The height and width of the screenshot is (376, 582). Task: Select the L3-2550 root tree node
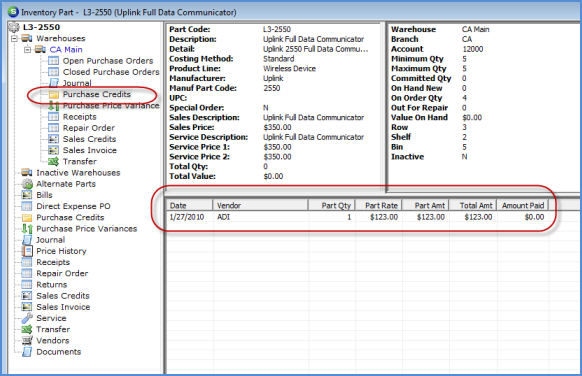[x=41, y=27]
